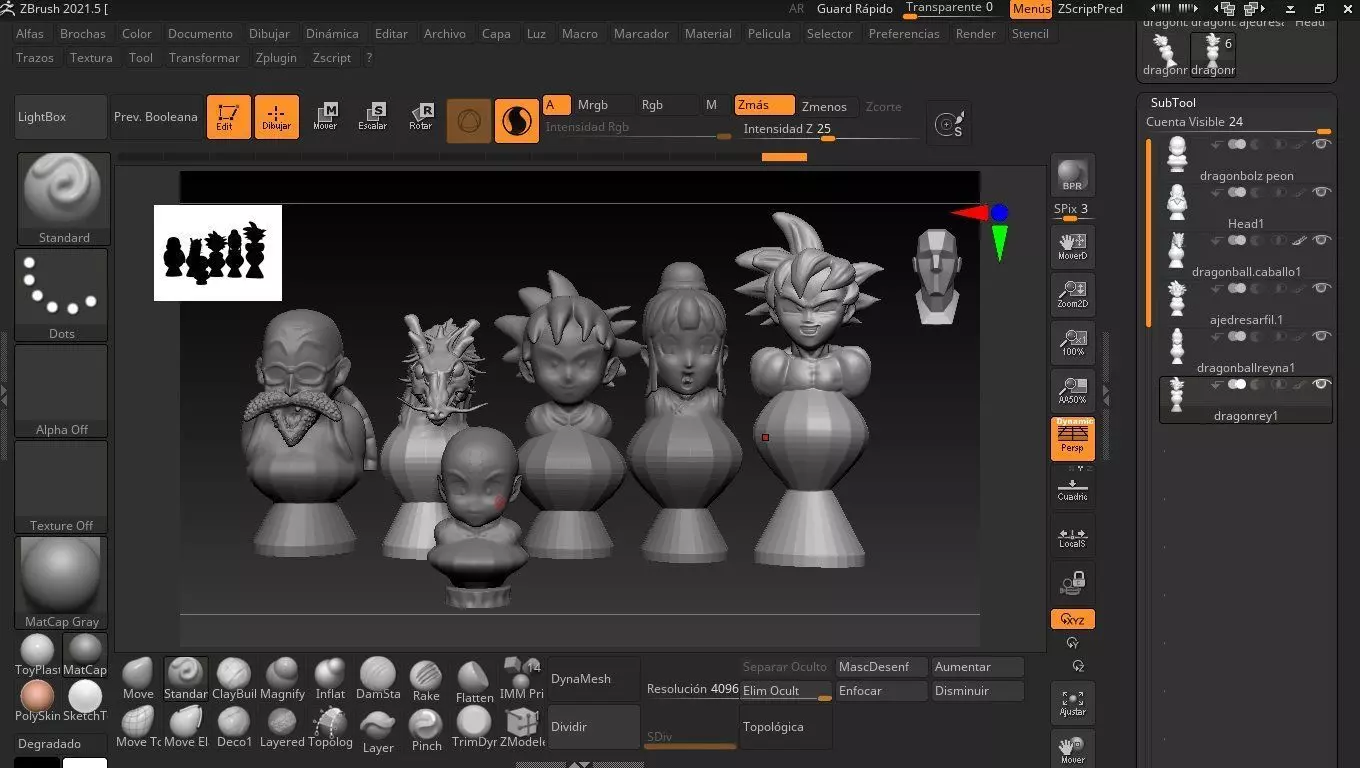
Task: Open the MatCap Gray material picker
Action: pyautogui.click(x=61, y=582)
